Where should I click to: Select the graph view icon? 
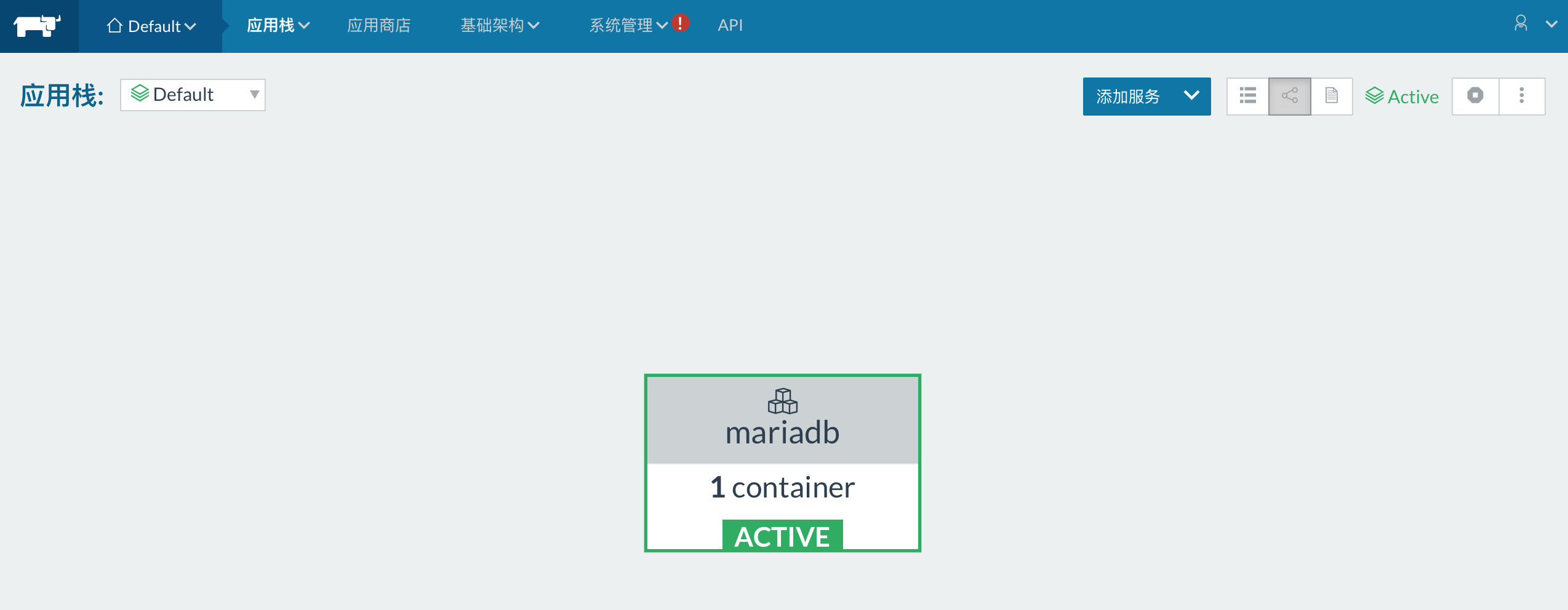1289,96
